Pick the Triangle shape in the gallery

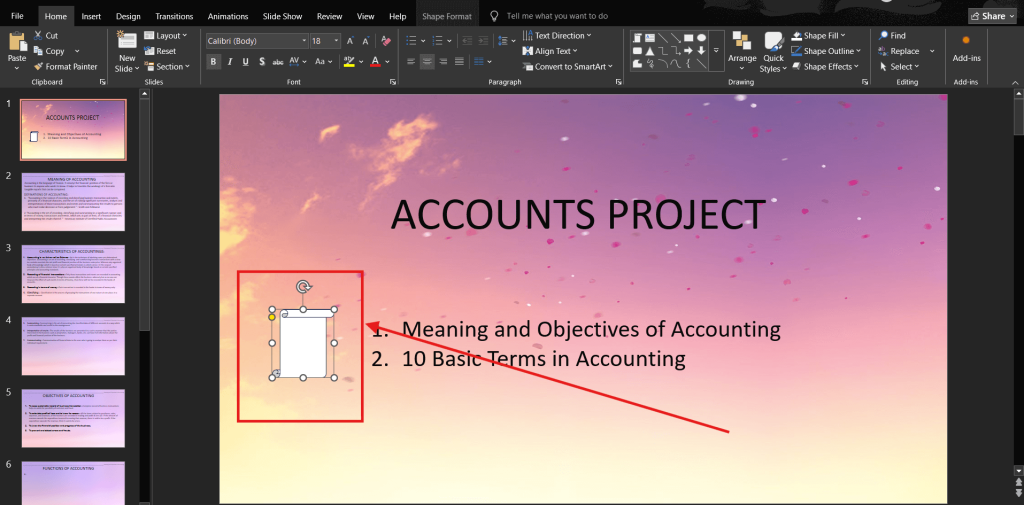[x=650, y=51]
